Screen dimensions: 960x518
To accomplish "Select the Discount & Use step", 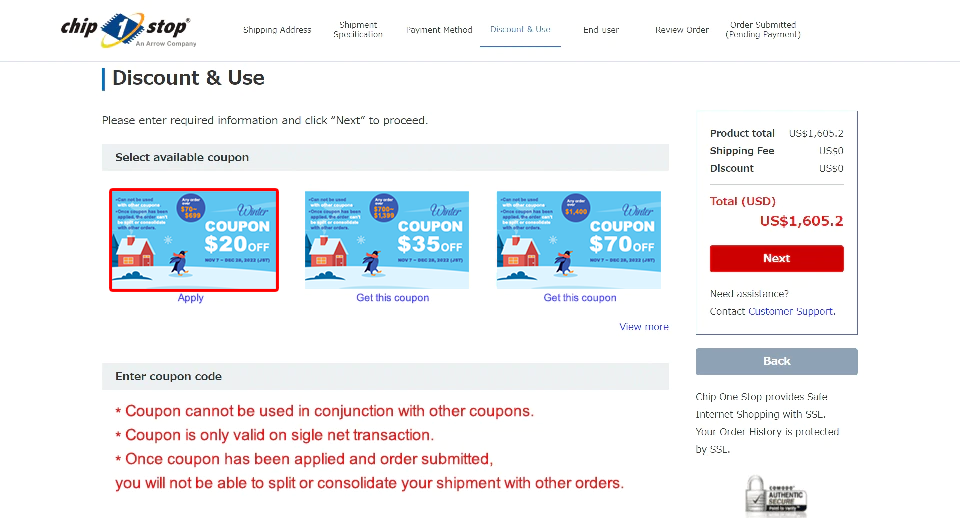I will click(520, 30).
